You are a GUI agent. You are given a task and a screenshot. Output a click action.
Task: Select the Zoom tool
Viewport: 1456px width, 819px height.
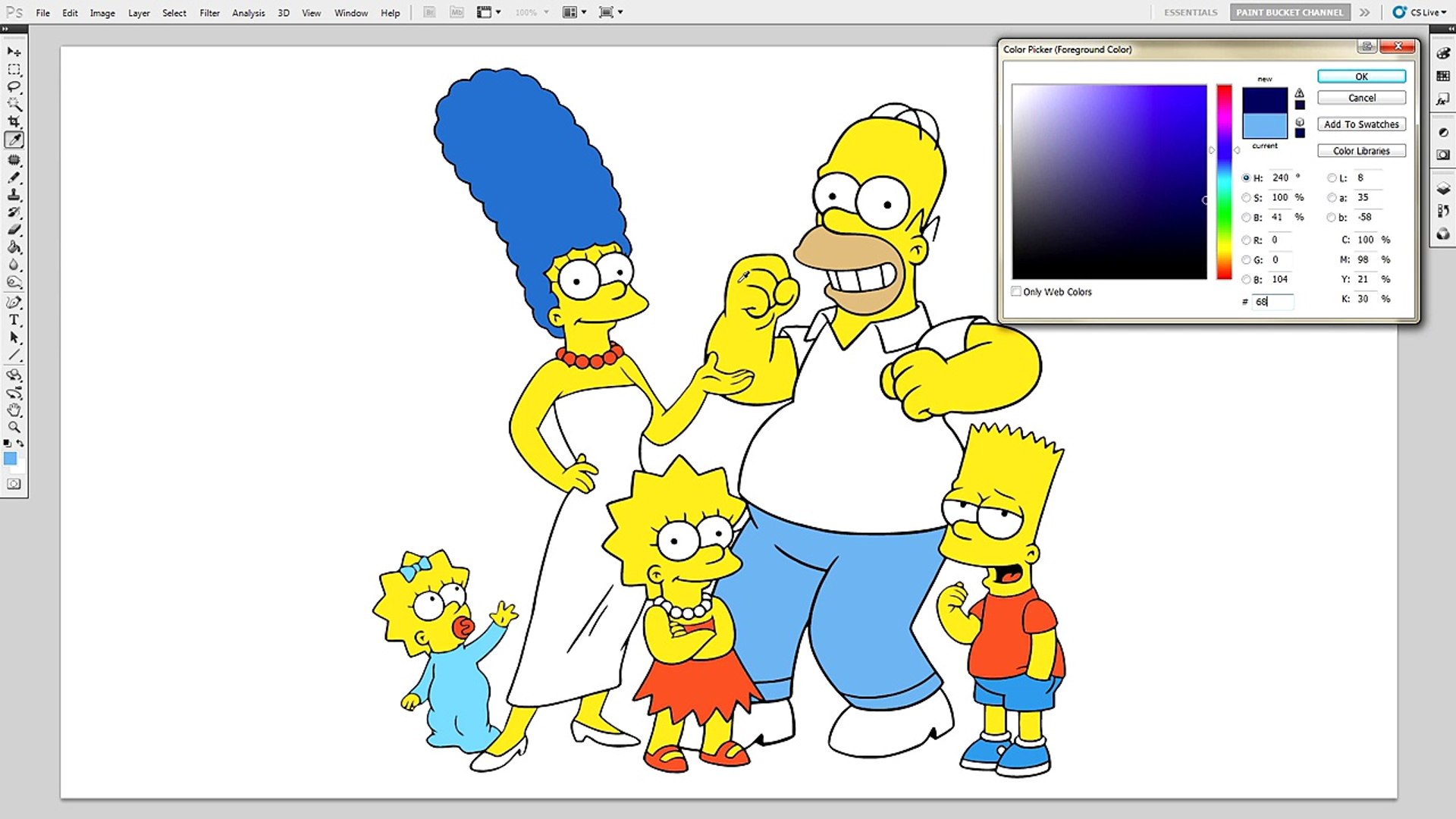(14, 427)
